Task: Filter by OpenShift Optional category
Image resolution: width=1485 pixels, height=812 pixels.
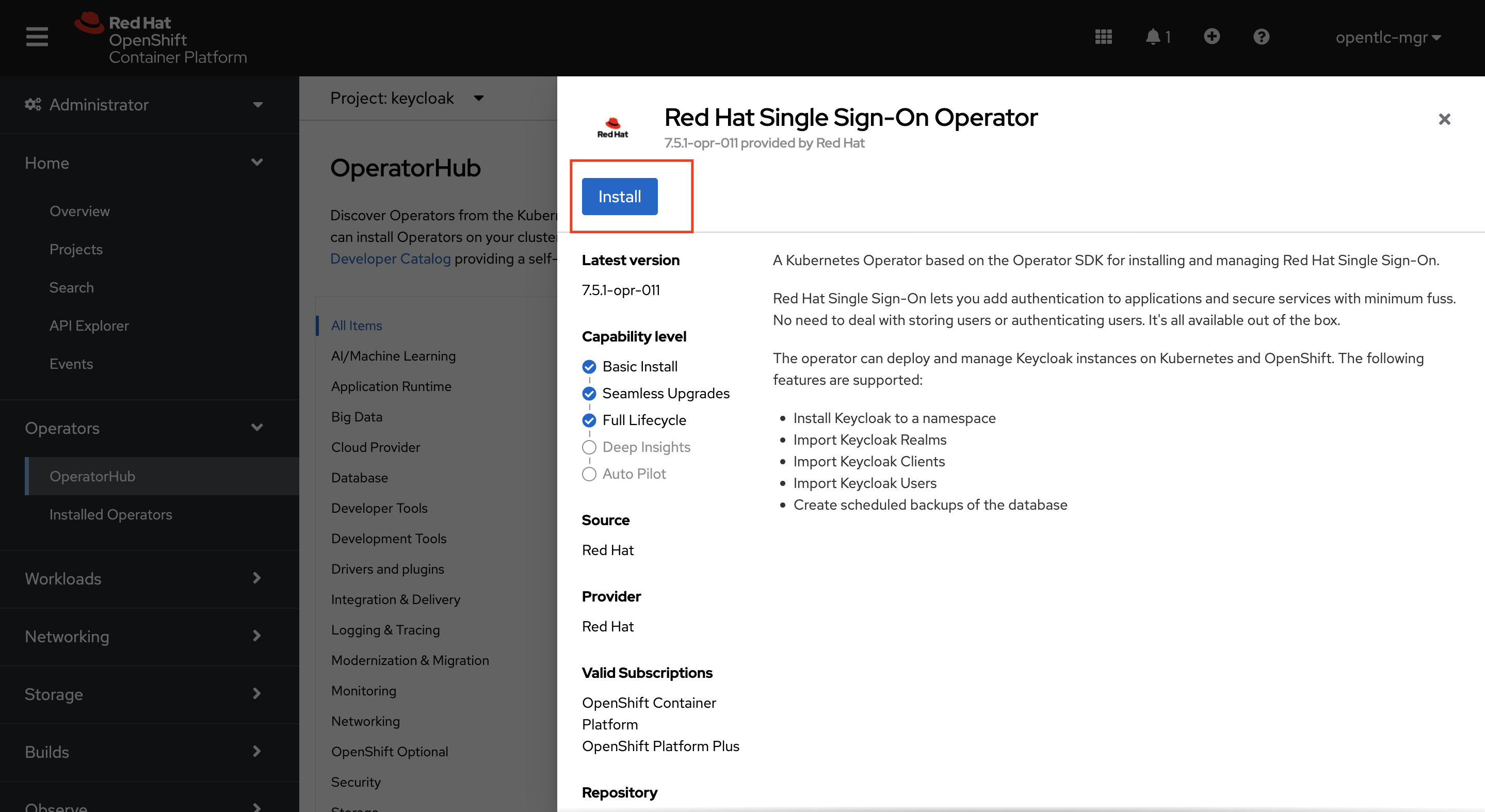Action: pyautogui.click(x=389, y=752)
